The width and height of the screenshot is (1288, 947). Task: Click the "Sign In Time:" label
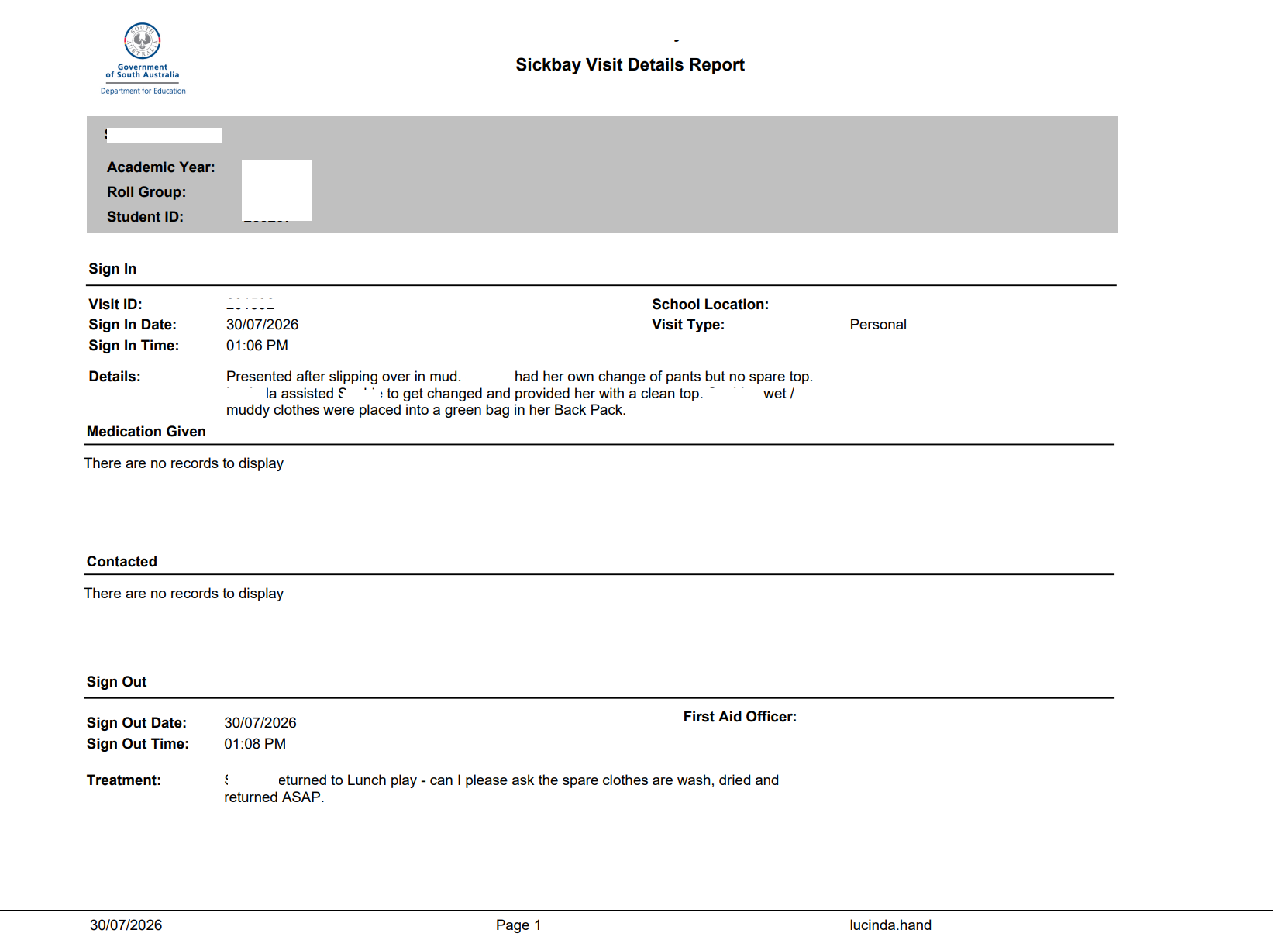[x=133, y=346]
